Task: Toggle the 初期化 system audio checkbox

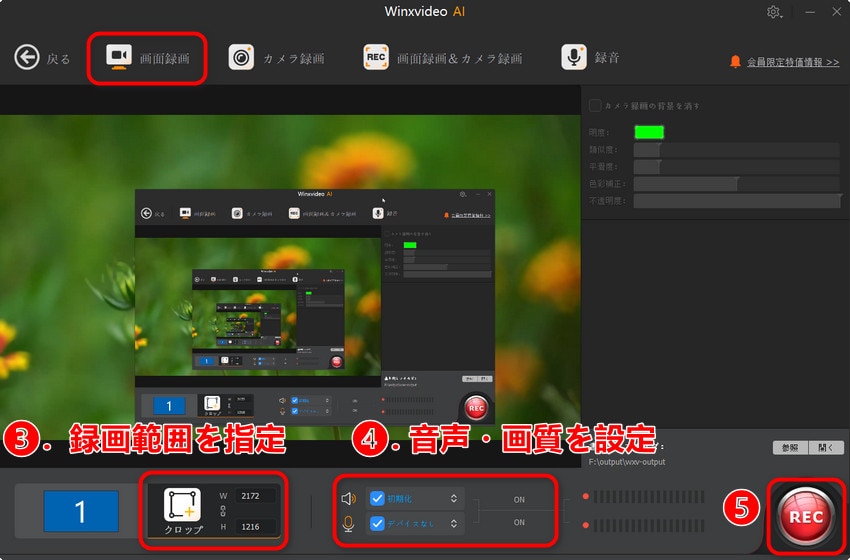Action: click(377, 498)
